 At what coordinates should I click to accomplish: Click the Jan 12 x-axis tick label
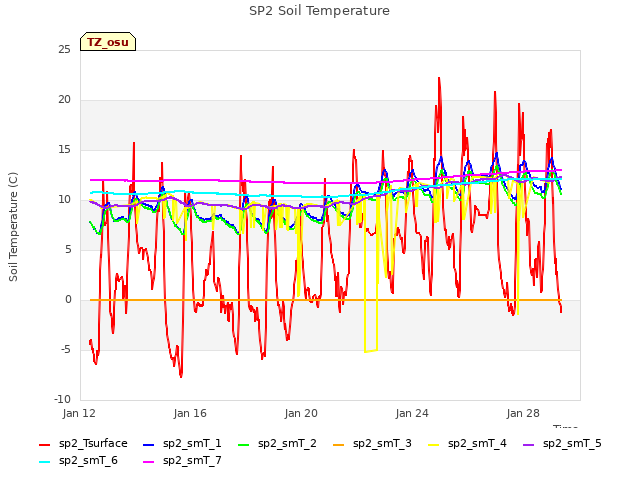point(79,413)
